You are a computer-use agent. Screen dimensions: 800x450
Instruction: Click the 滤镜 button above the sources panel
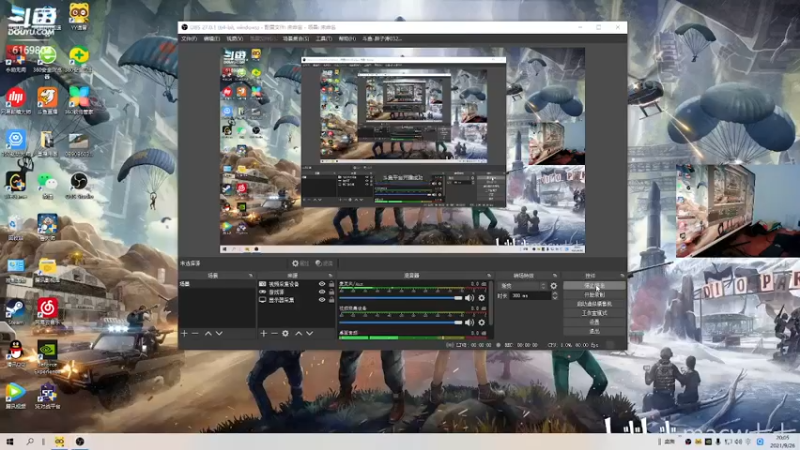(324, 263)
